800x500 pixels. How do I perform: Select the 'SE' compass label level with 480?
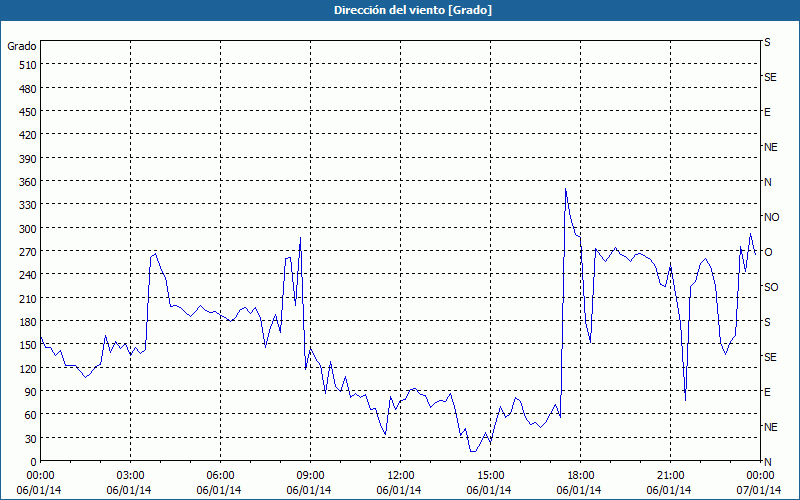[x=770, y=77]
